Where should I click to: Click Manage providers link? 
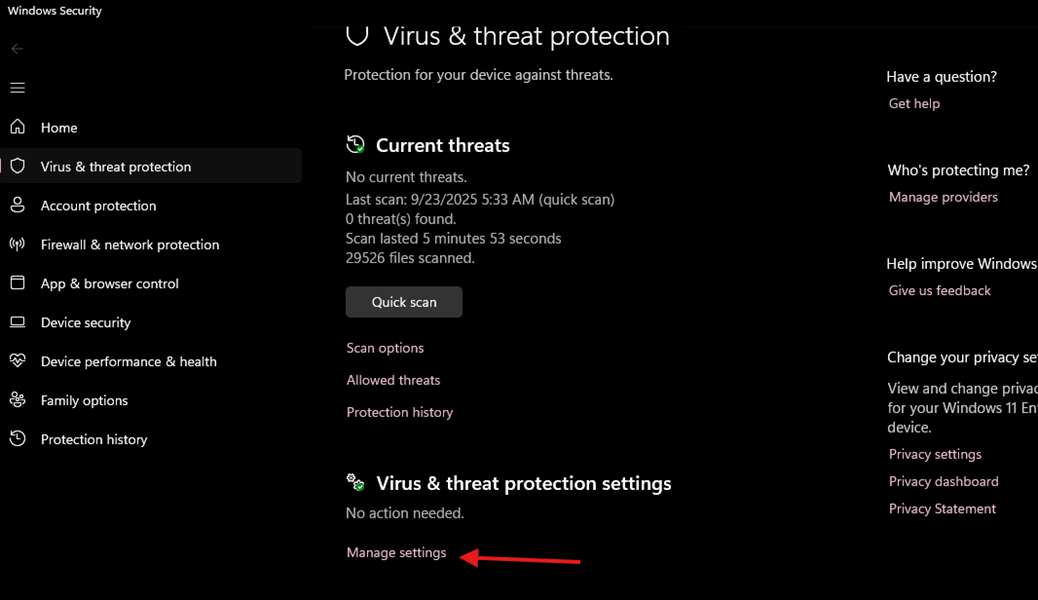click(x=943, y=197)
